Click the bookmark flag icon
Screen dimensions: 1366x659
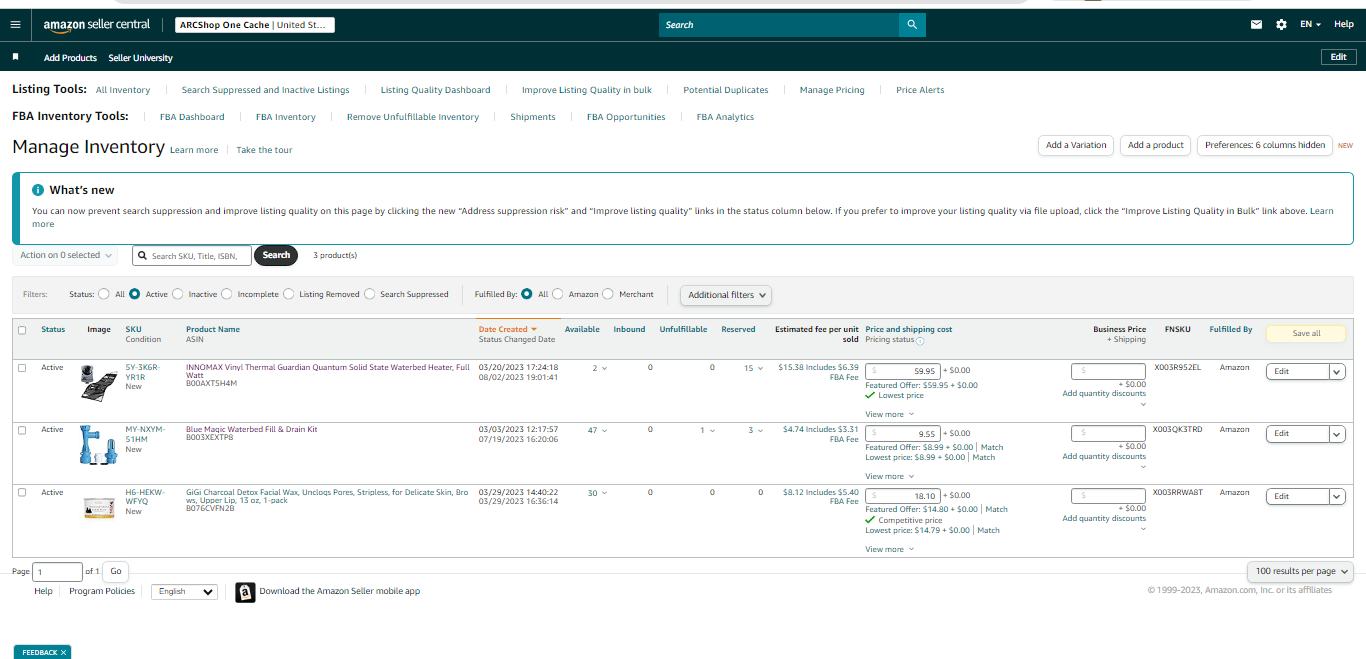pyautogui.click(x=15, y=57)
